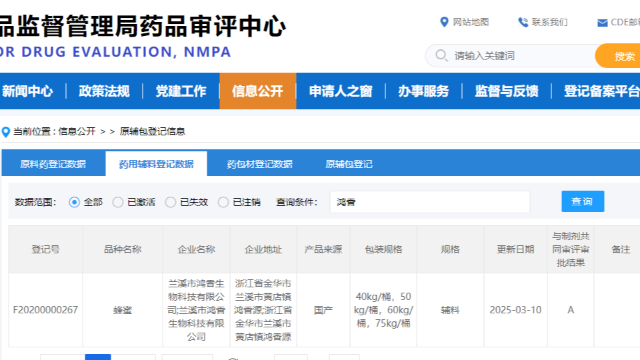
Task: Click the CDE mail envelope icon
Action: (x=602, y=23)
